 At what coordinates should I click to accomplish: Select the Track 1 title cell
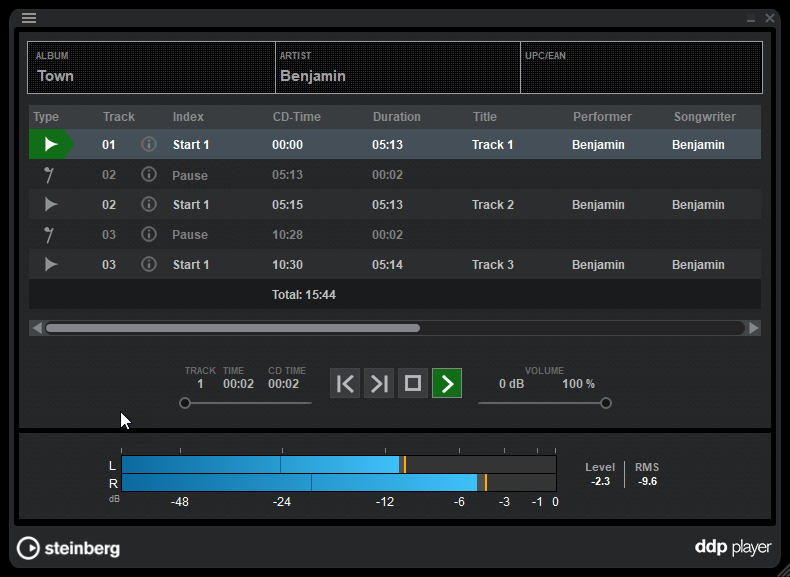click(493, 145)
